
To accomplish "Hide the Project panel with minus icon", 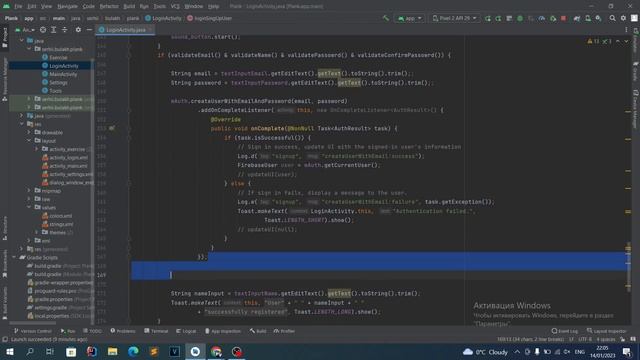I will (x=89, y=30).
